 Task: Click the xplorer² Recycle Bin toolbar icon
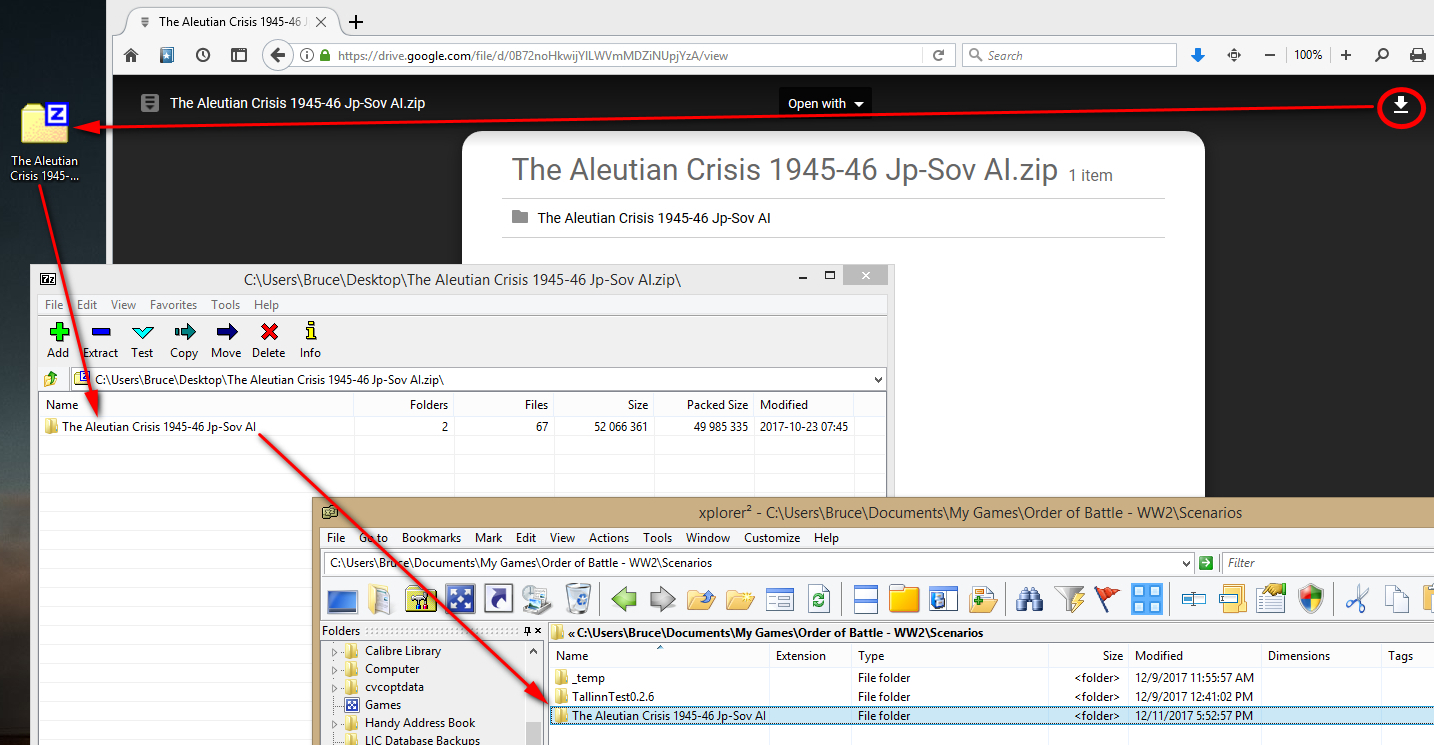577,598
